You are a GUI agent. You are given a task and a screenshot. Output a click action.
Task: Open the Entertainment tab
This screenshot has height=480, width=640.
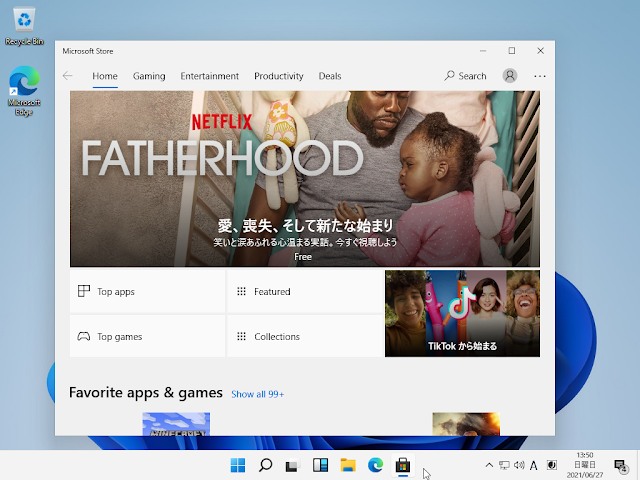[x=209, y=76]
